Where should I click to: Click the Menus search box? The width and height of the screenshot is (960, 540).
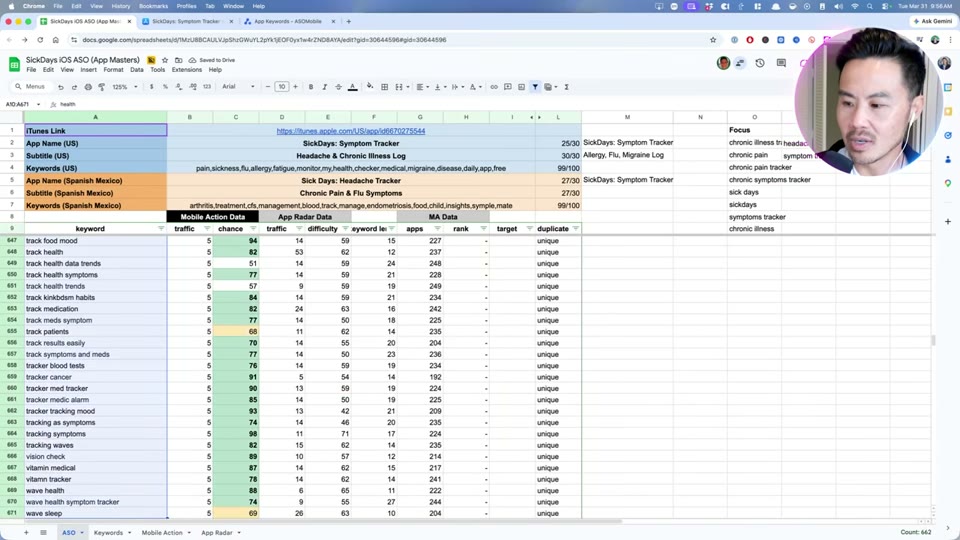[31, 87]
